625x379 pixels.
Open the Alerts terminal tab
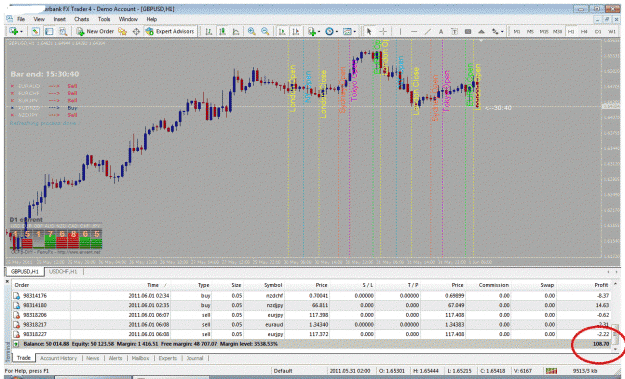tap(115, 358)
